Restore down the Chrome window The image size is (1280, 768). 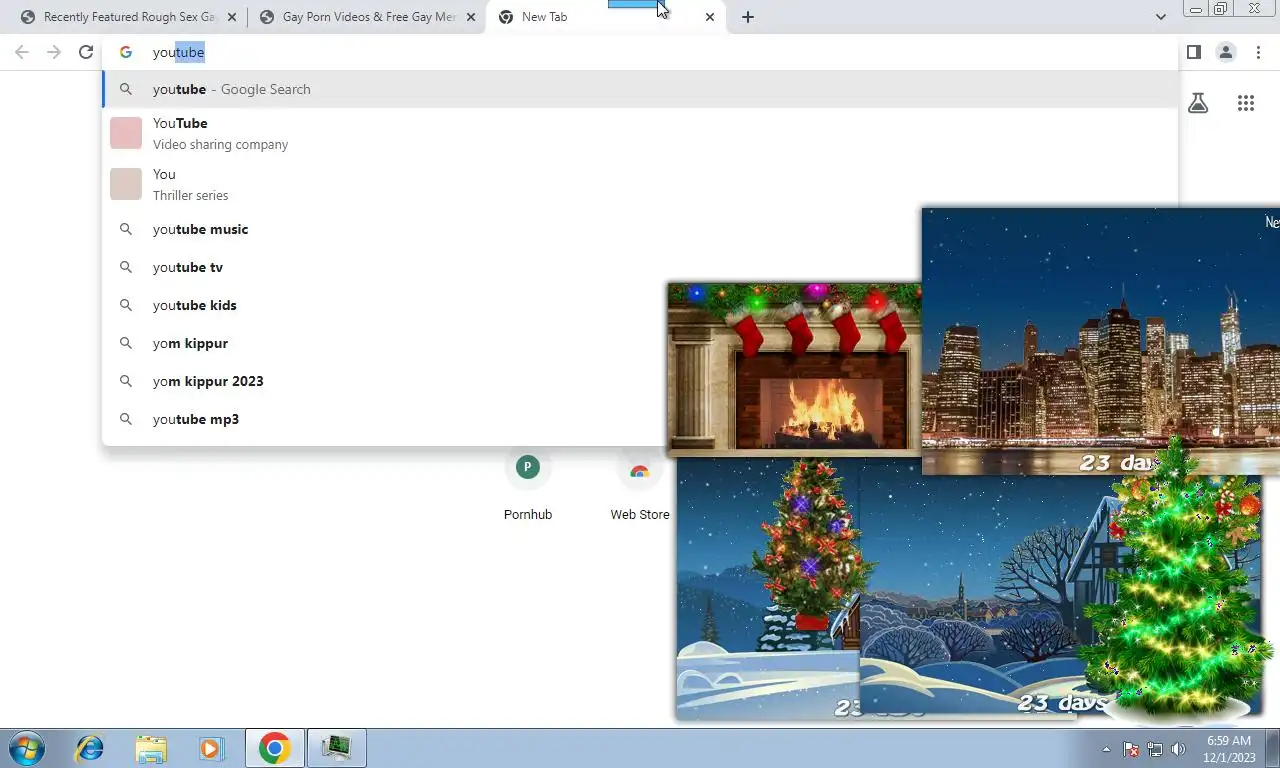tap(1221, 9)
